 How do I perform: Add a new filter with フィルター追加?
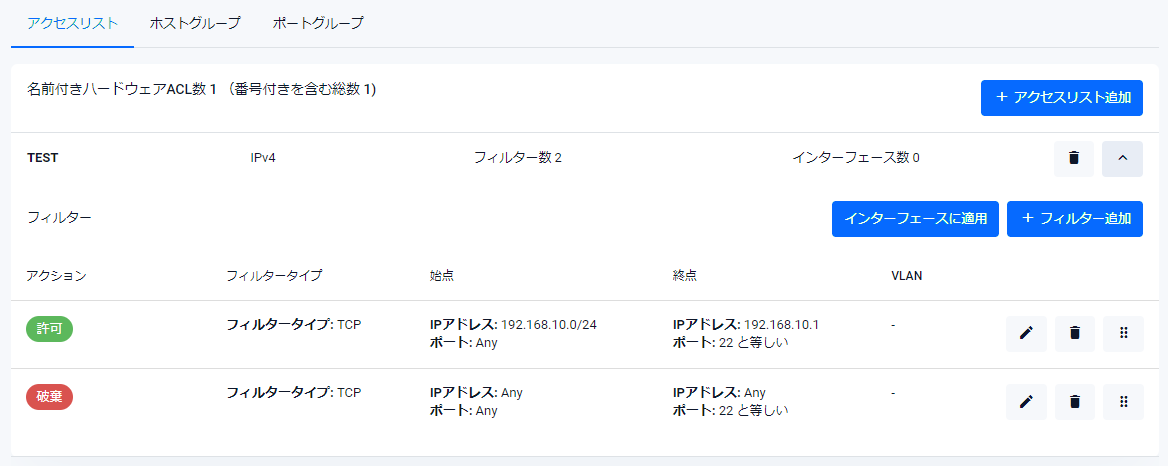(1075, 219)
